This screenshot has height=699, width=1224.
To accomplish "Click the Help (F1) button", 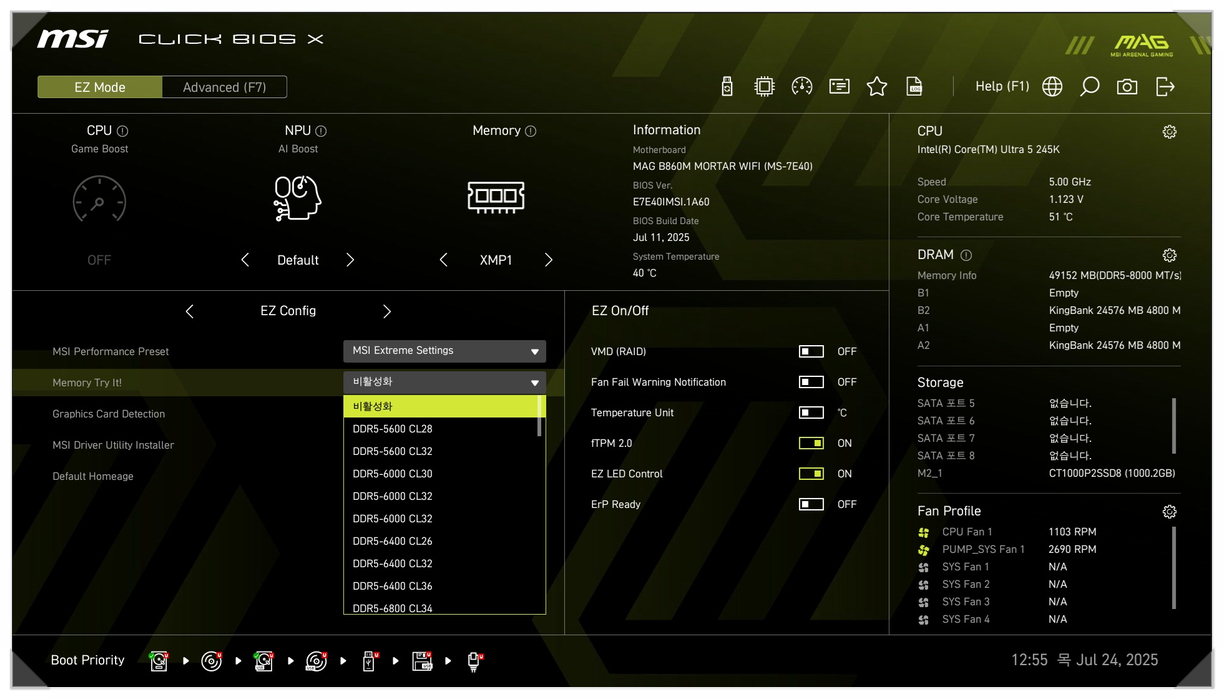I will pyautogui.click(x=1002, y=87).
